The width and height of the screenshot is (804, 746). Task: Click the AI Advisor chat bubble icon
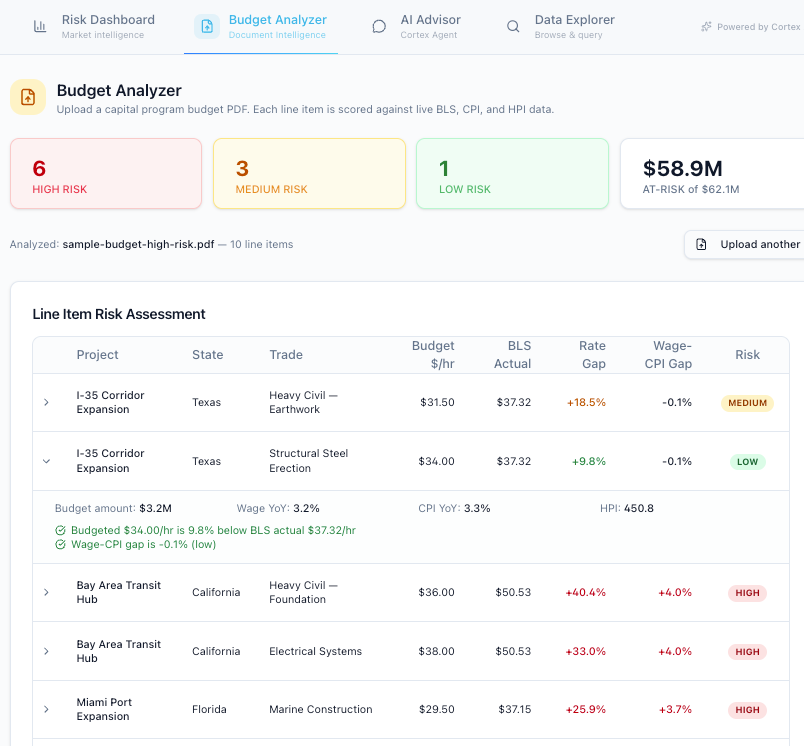378,26
